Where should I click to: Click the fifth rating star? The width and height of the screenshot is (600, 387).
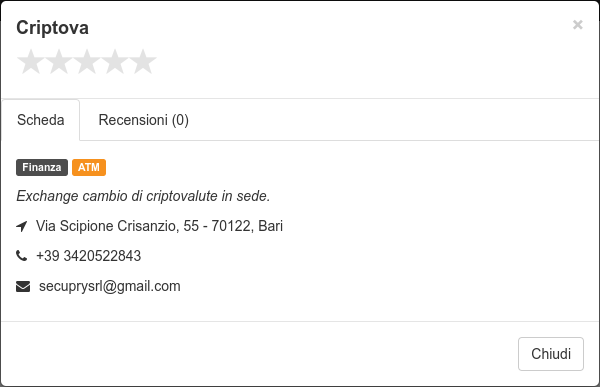[x=143, y=61]
